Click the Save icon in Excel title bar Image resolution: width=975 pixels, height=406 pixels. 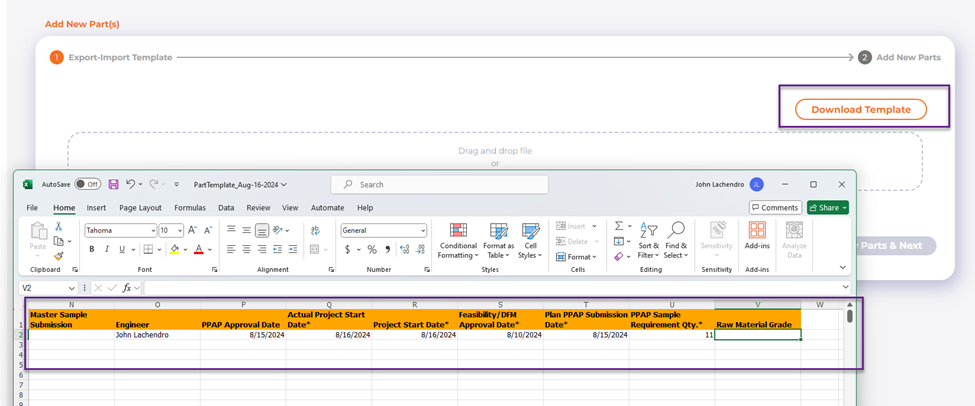113,185
